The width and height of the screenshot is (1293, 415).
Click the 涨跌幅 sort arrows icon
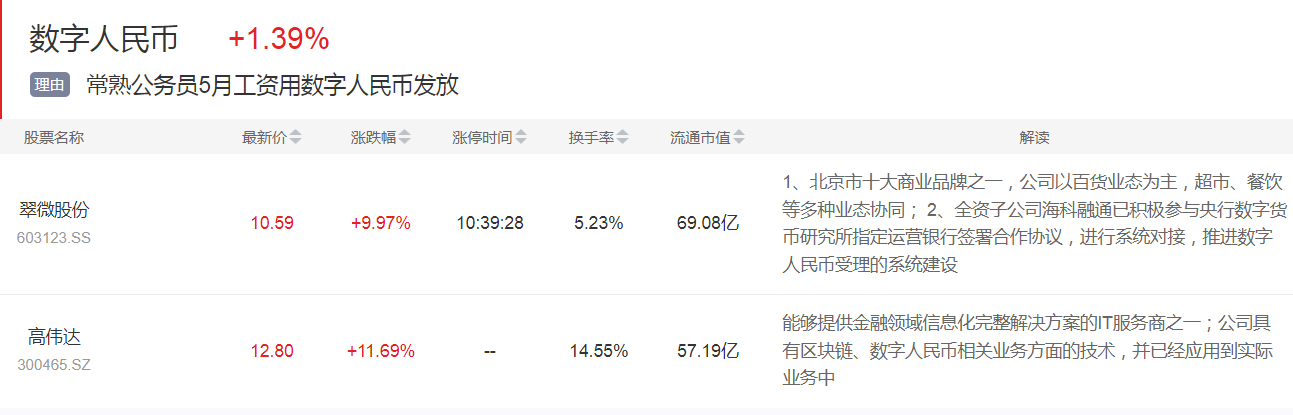point(404,138)
